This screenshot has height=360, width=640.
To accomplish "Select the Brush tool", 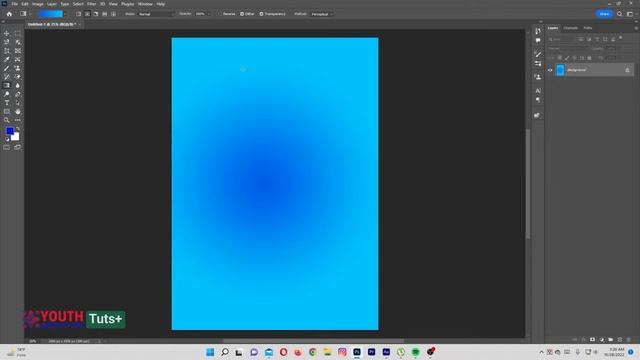I will (x=7, y=68).
